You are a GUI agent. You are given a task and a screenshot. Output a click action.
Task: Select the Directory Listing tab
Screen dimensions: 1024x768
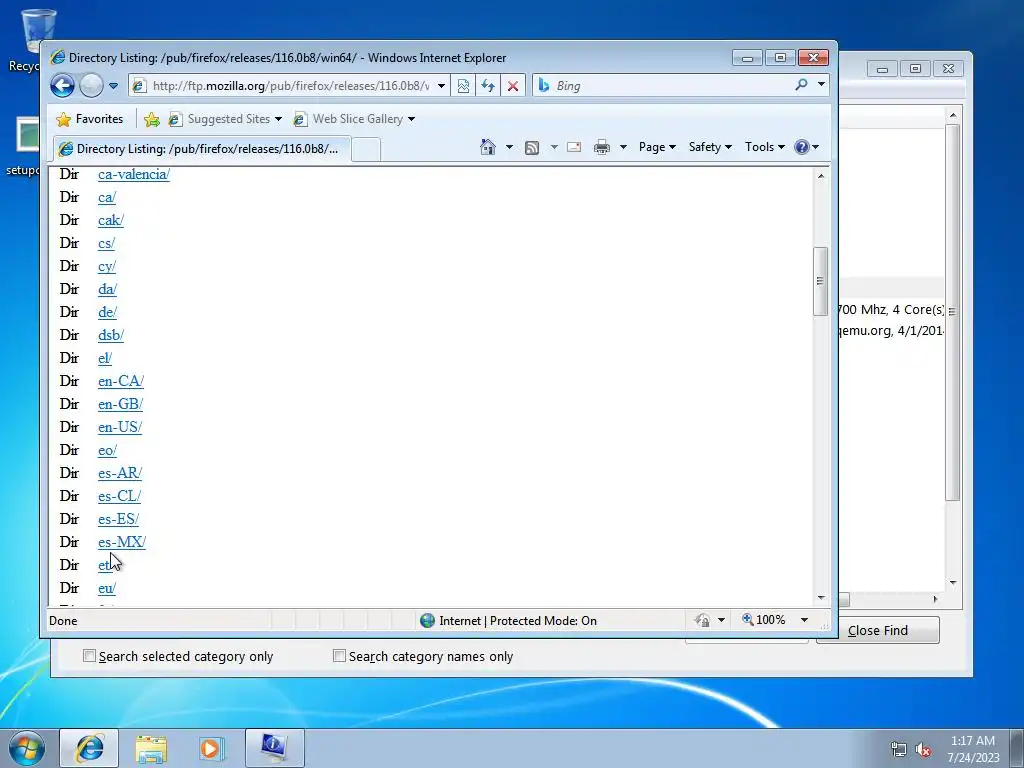202,148
